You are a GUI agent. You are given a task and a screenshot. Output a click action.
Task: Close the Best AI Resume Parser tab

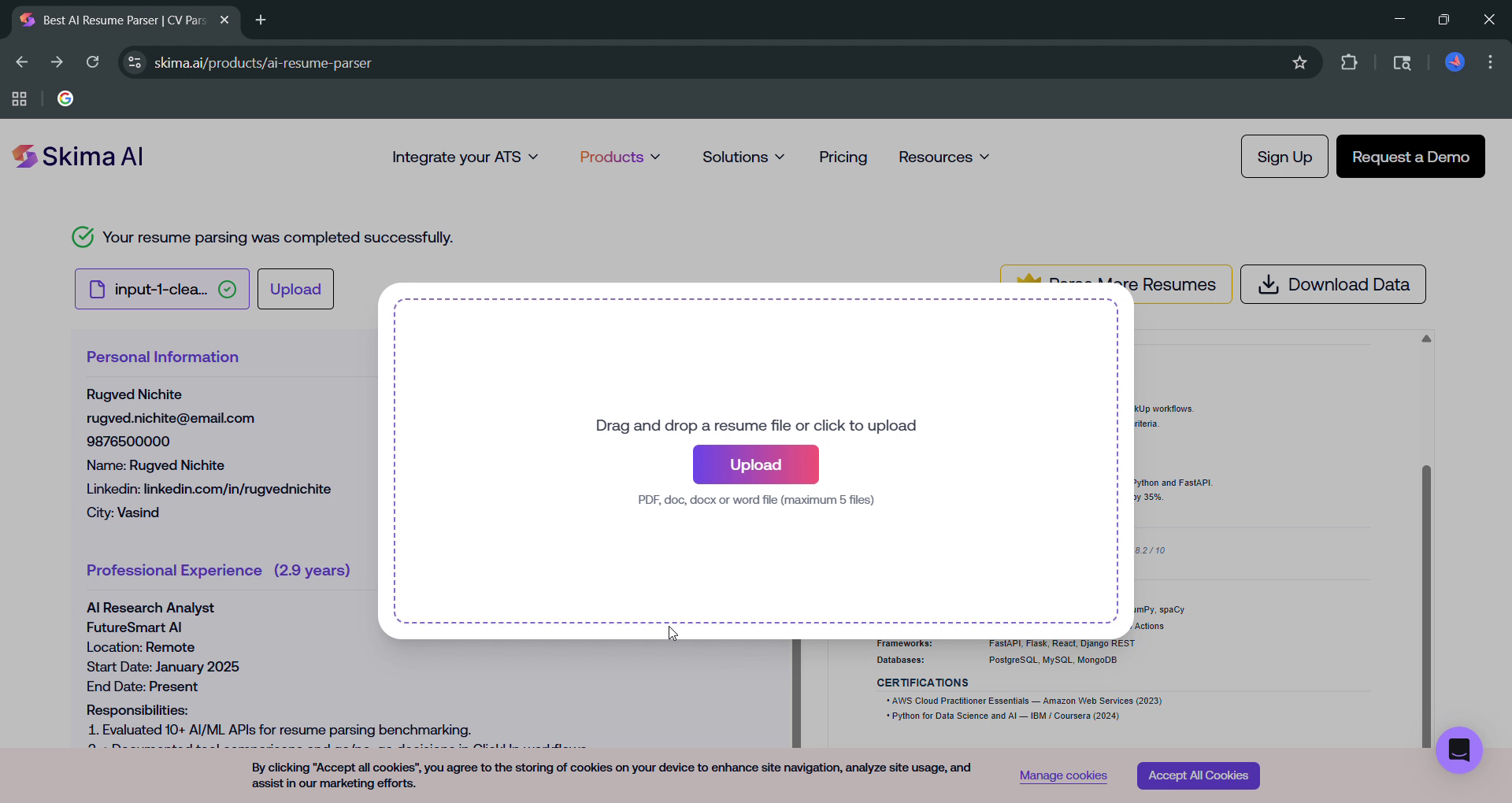224,20
